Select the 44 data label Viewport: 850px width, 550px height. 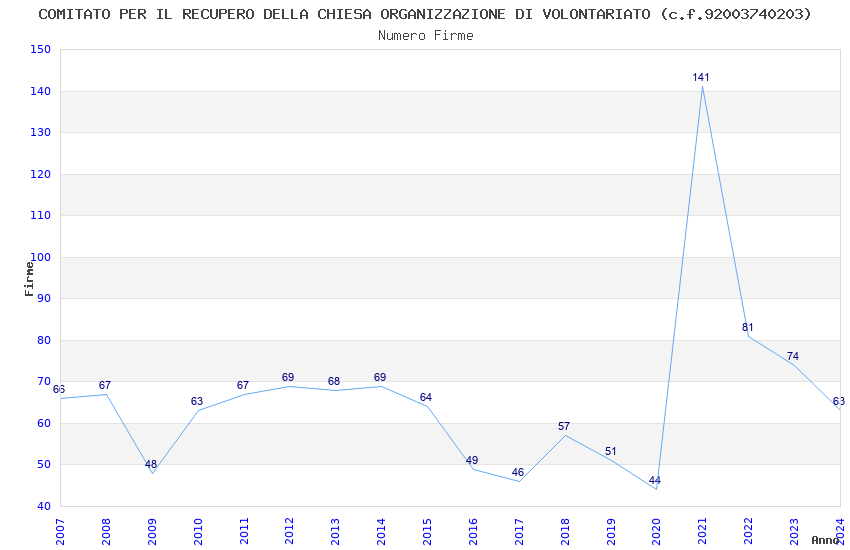click(655, 480)
